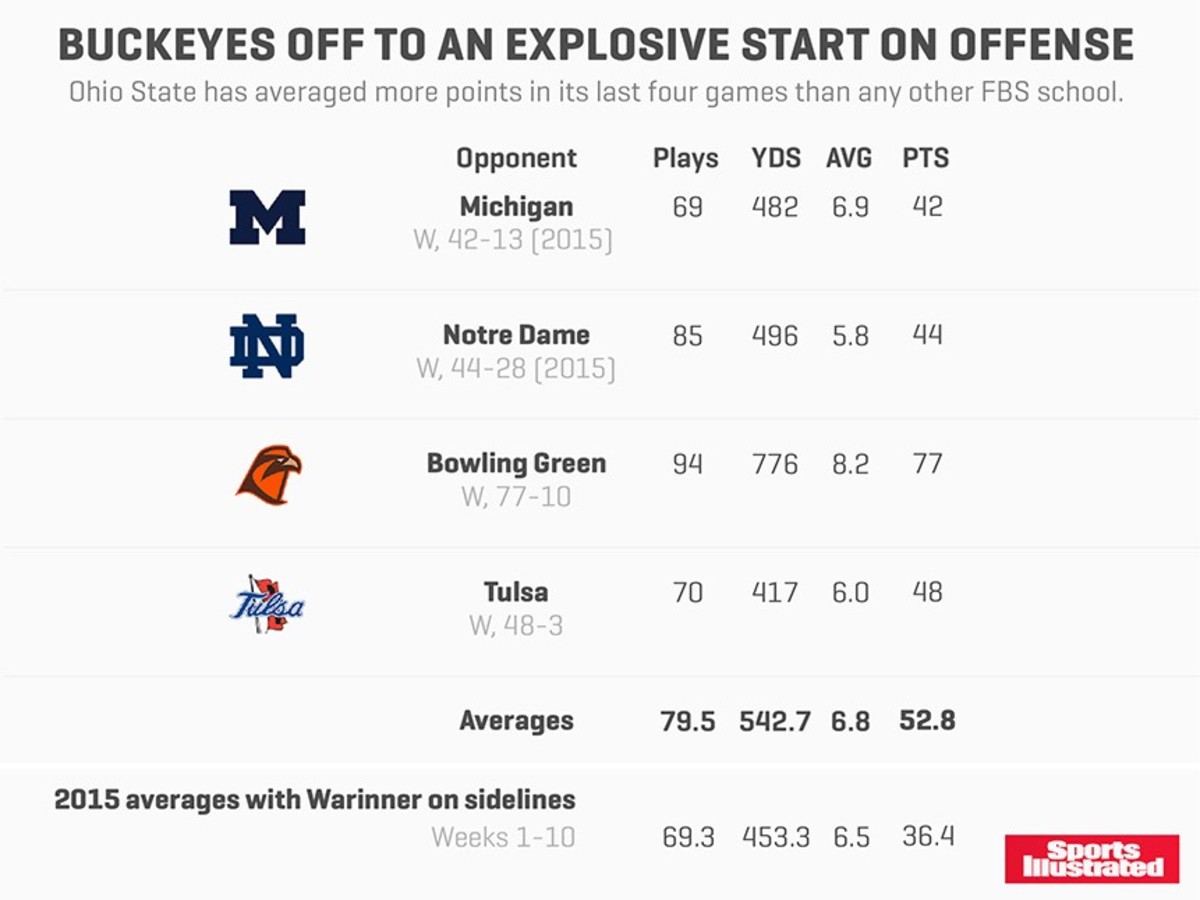Viewport: 1200px width, 900px height.
Task: Click the Notre Dame opponent name
Action: pyautogui.click(x=516, y=335)
